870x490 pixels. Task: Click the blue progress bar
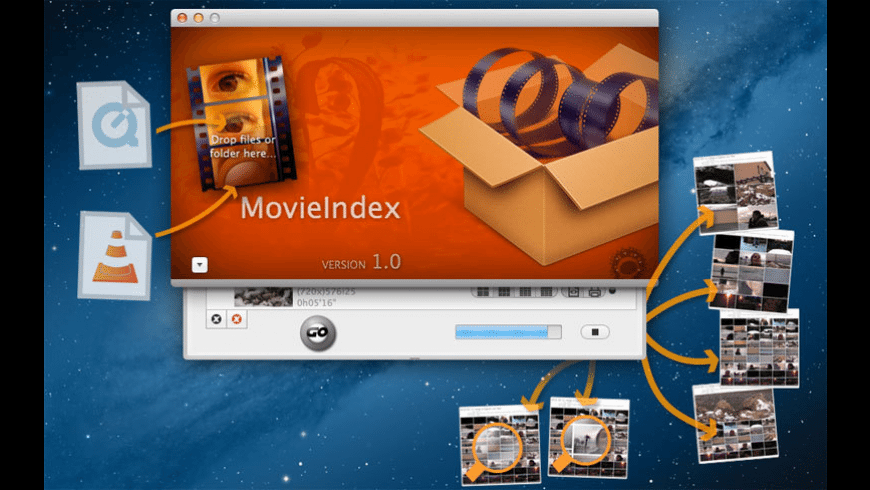pyautogui.click(x=508, y=332)
